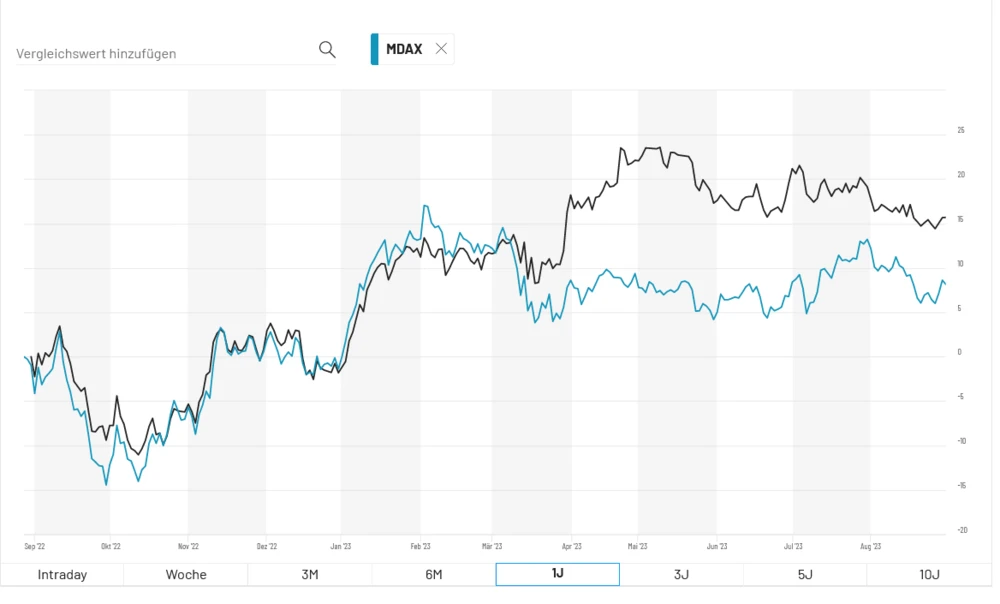This screenshot has height=604, width=1000.
Task: Switch to the Intraday time range
Action: pos(62,574)
